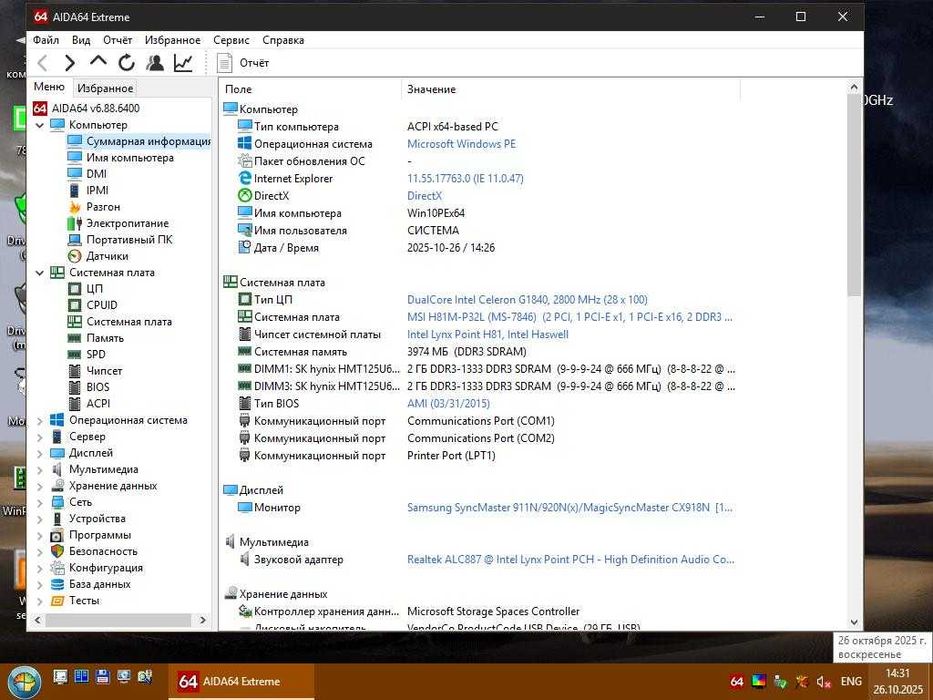
Task: Select the DMI icon in the tree
Action: [x=74, y=174]
